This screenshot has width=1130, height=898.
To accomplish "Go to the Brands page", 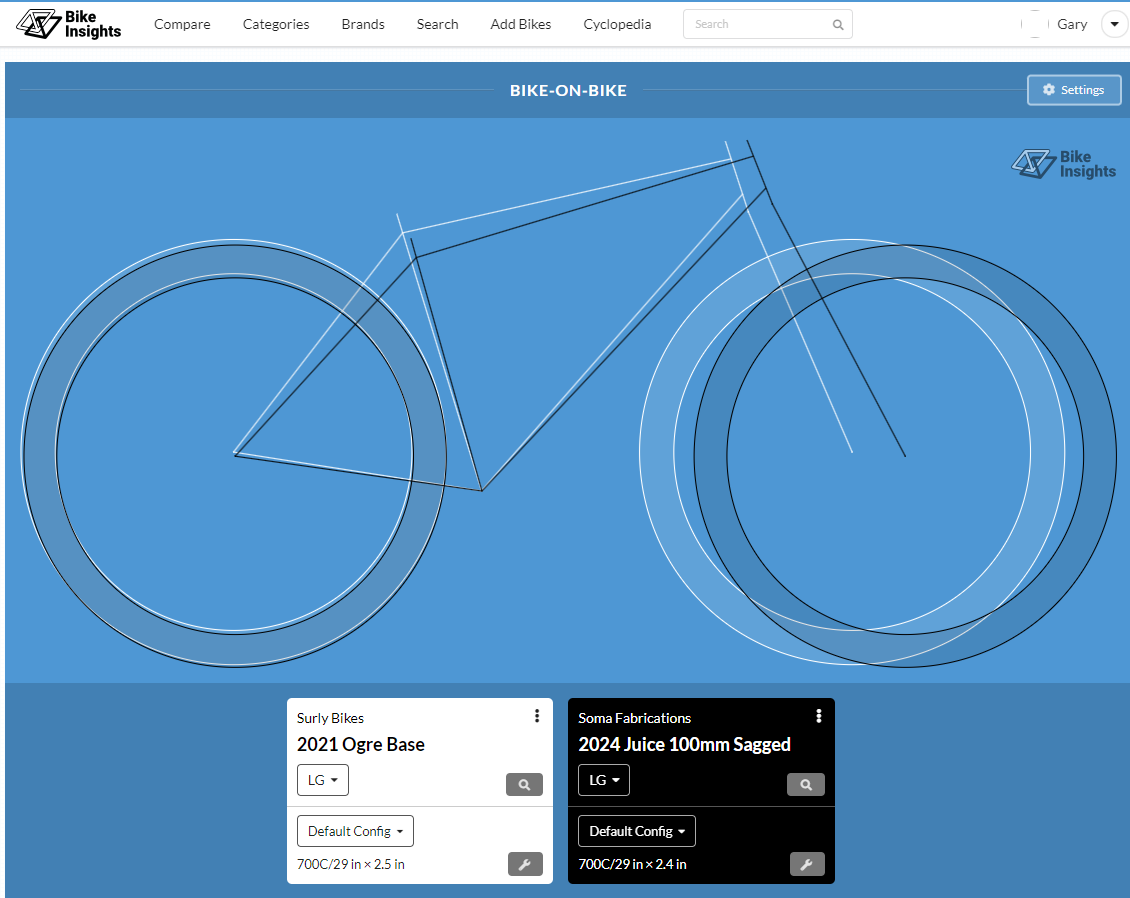I will [363, 24].
